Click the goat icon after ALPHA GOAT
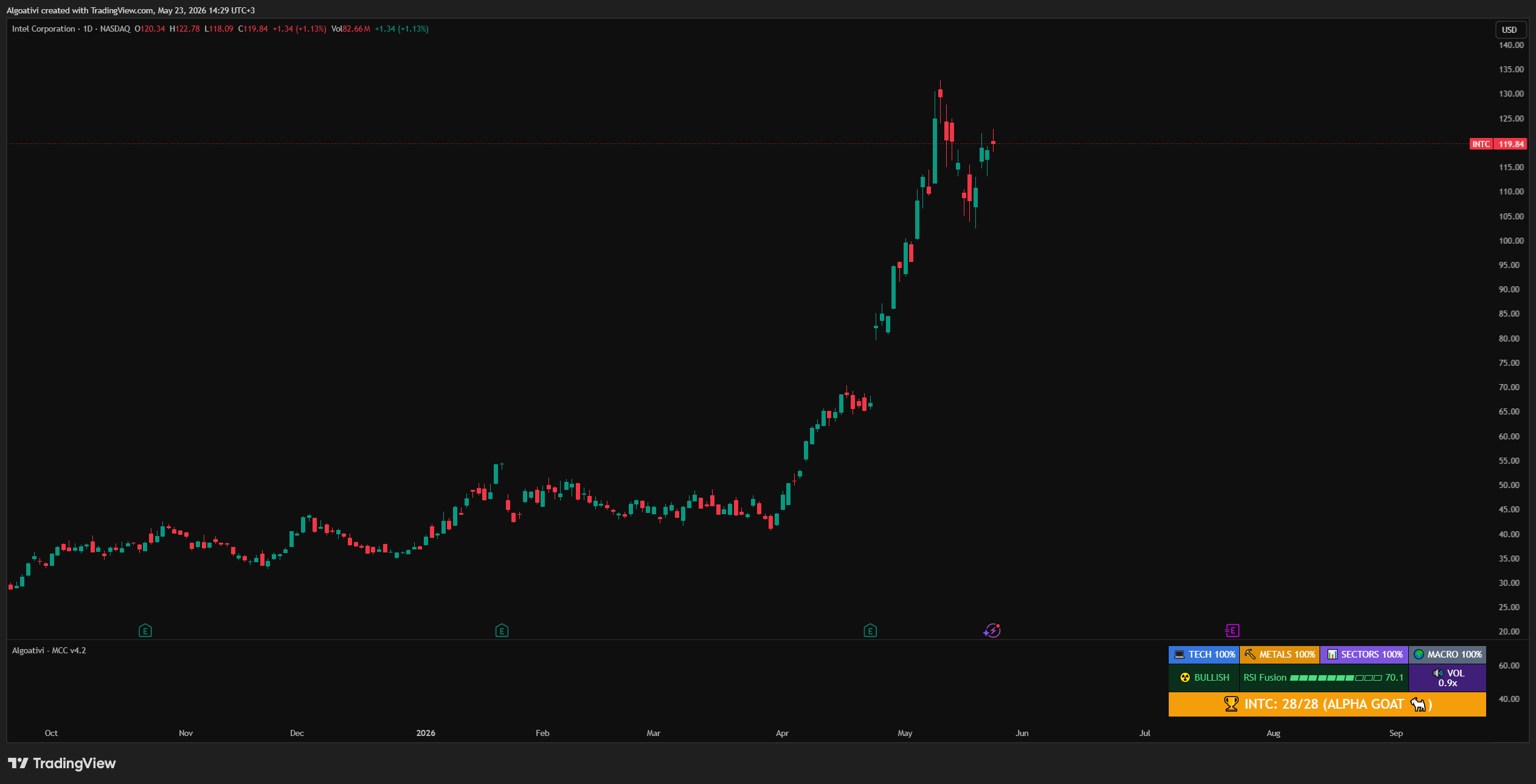 (1418, 704)
